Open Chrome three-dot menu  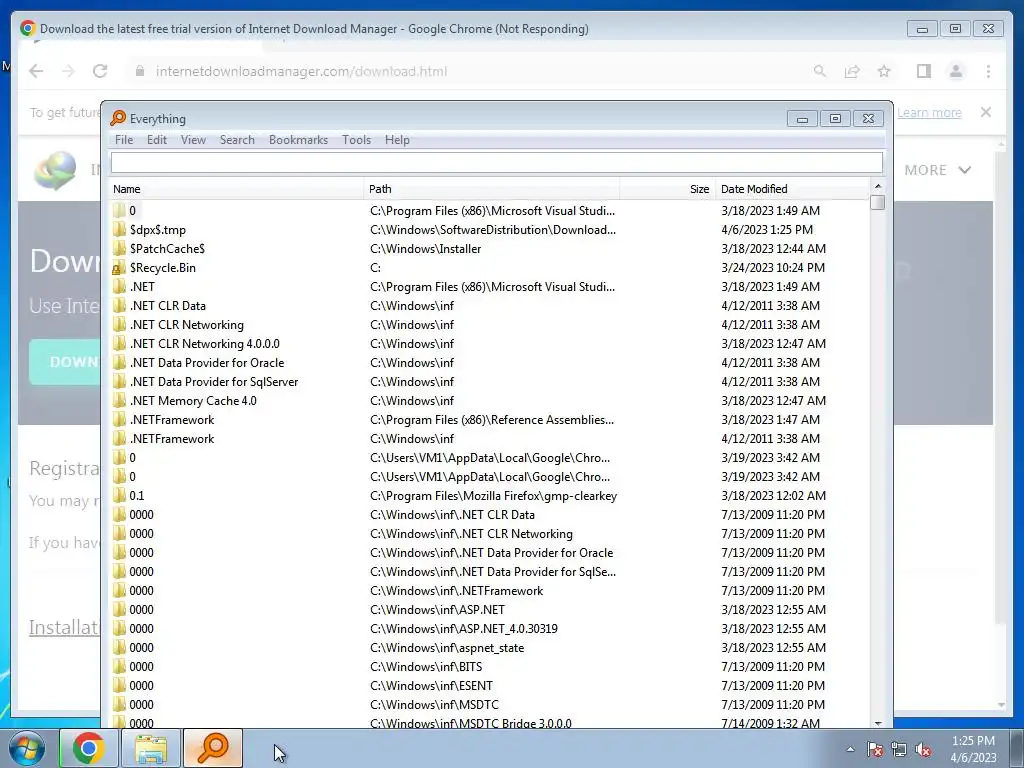pos(988,71)
